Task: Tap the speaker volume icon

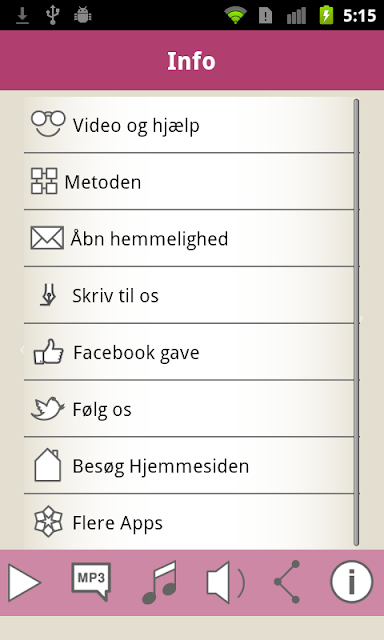Action: pos(226,582)
